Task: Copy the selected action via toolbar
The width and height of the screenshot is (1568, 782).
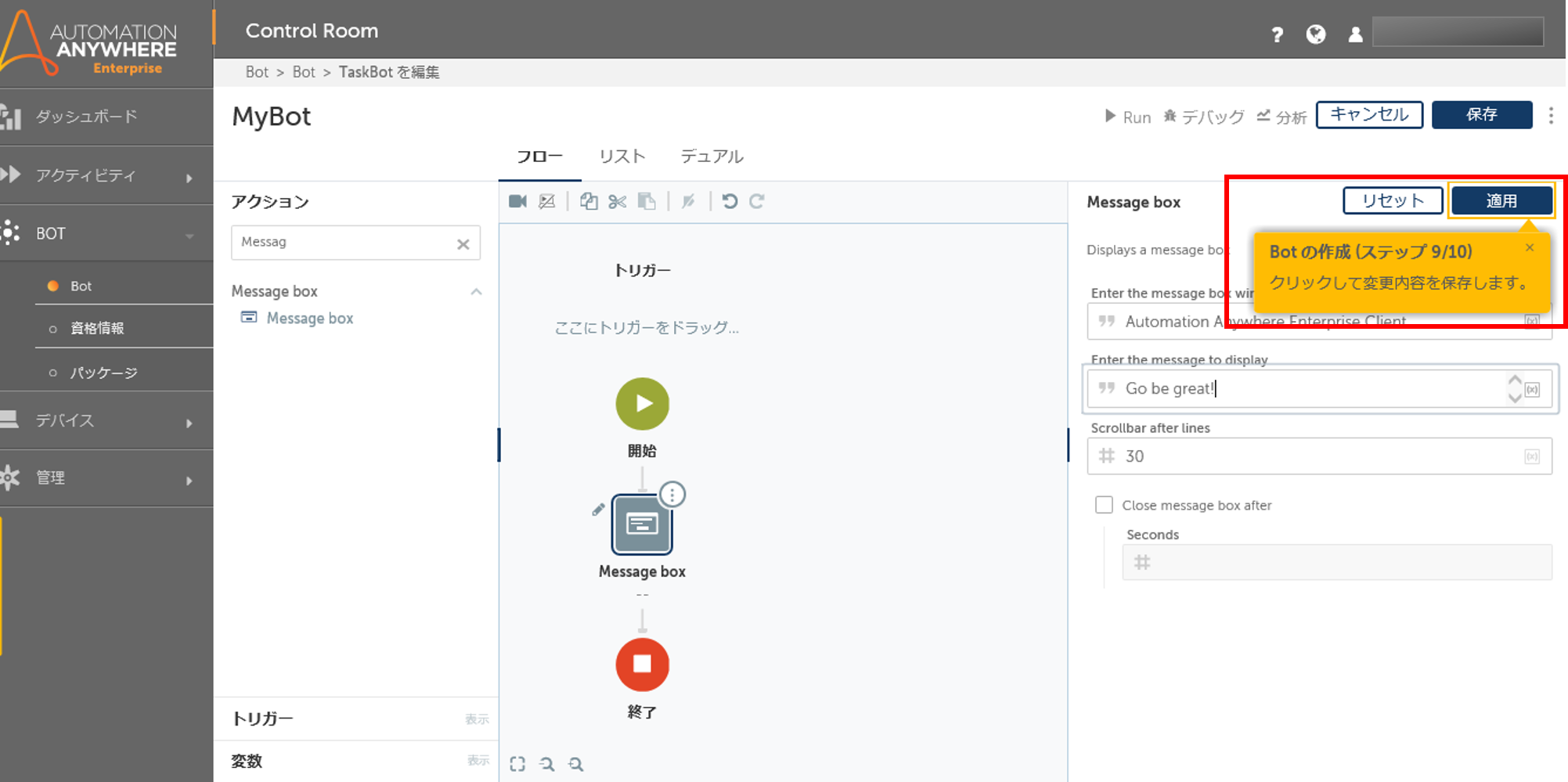Action: click(589, 201)
